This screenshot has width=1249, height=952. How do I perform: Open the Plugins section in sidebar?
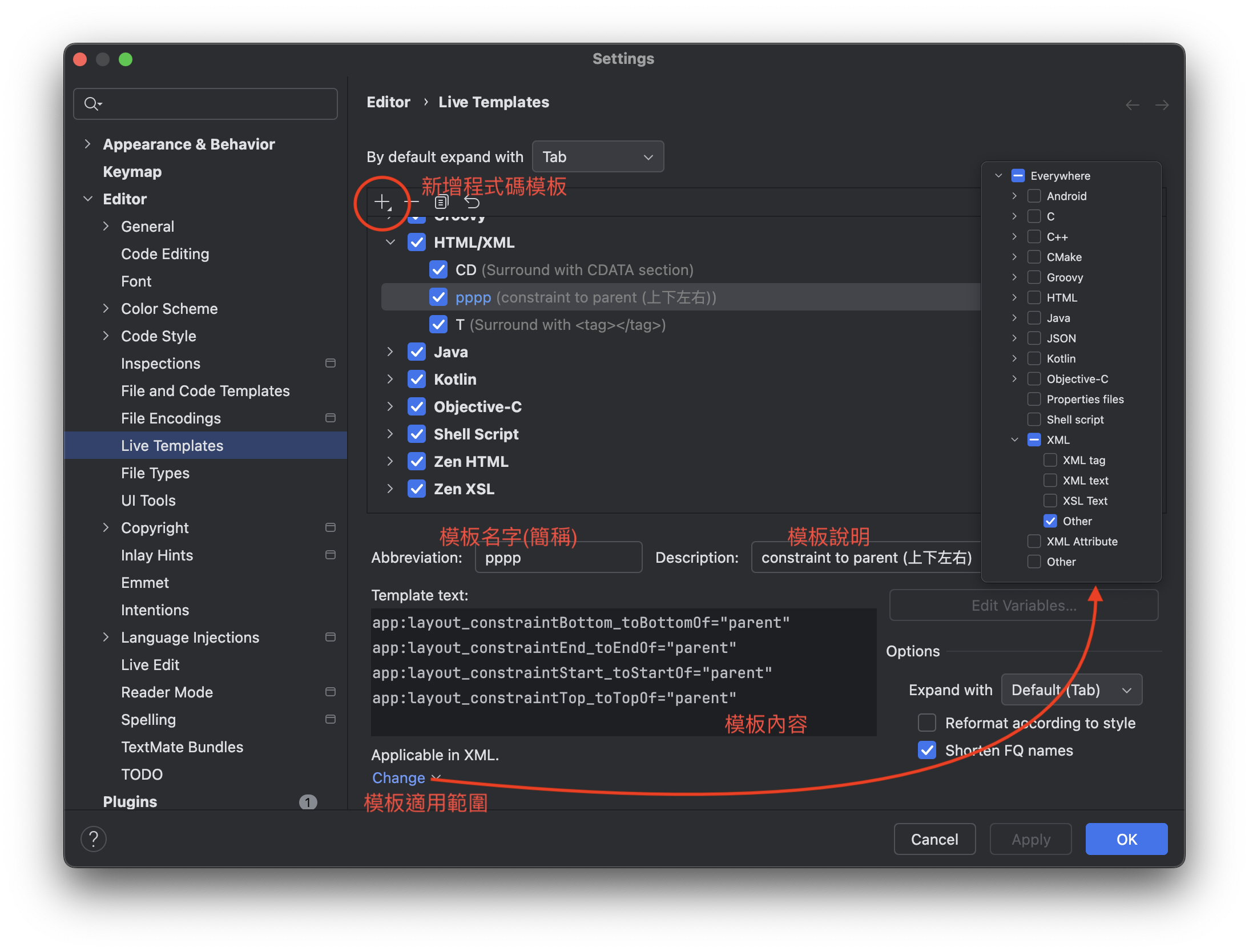(130, 801)
